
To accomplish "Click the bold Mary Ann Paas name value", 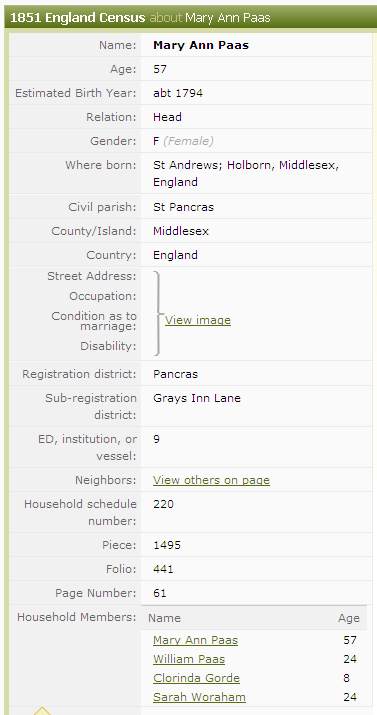I will (201, 45).
